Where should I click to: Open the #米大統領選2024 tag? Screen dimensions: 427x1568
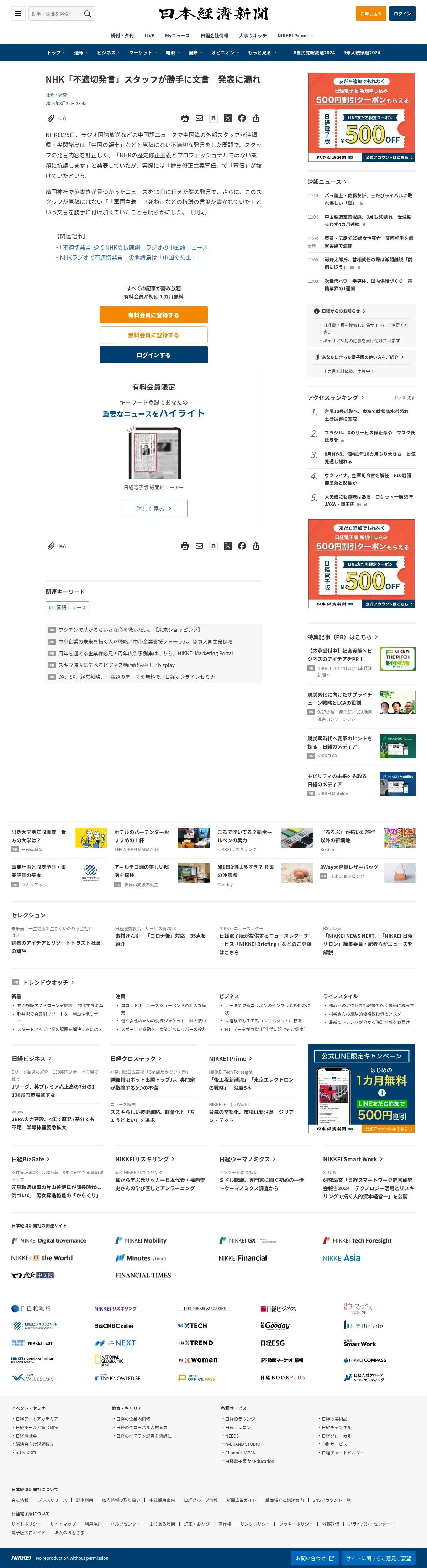(361, 53)
